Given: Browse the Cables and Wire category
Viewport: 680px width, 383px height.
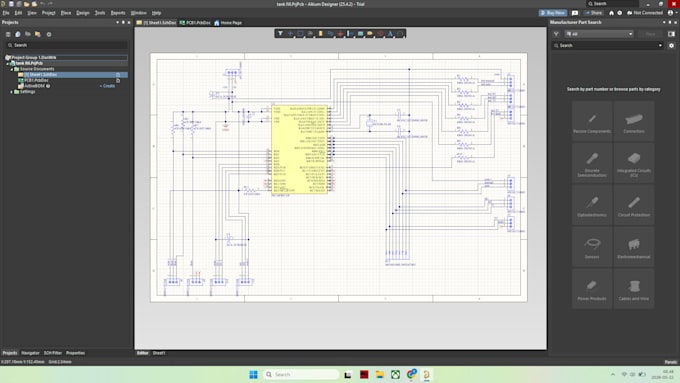Looking at the screenshot, I should [x=634, y=289].
